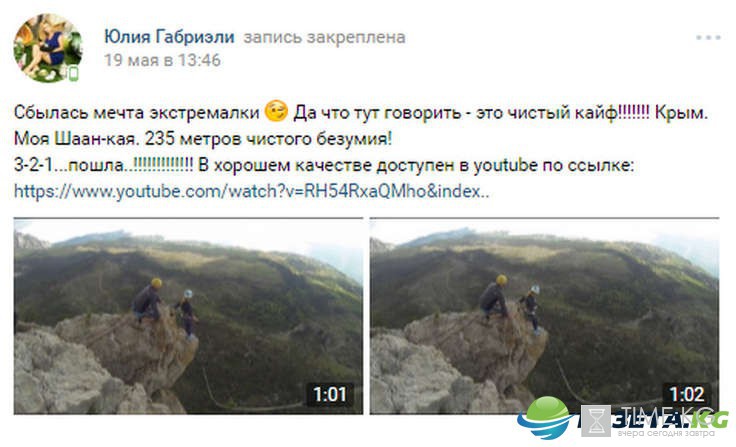Click Юлия Габриэли's round profile avatar
The width and height of the screenshot is (736, 447).
tap(48, 48)
